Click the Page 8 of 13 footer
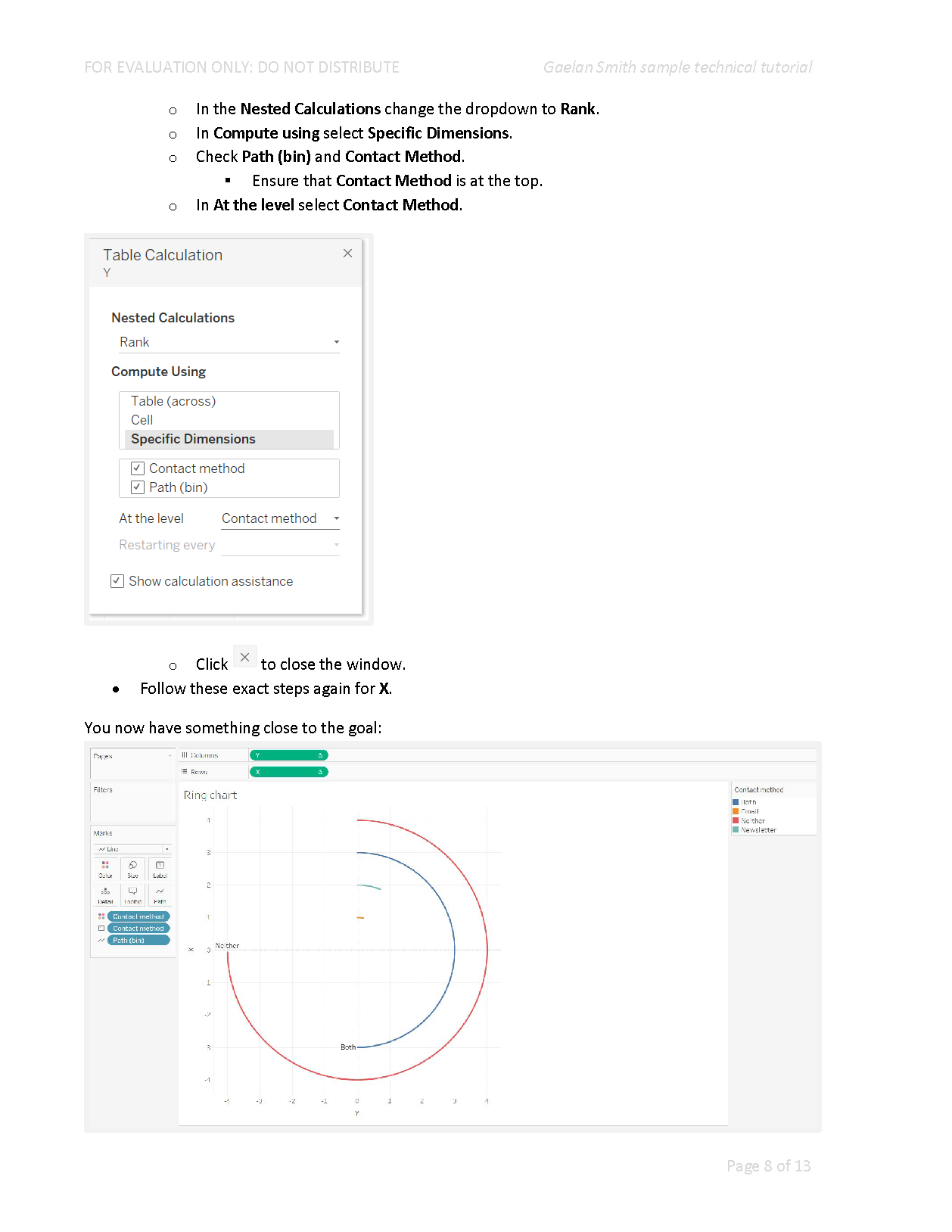The image size is (952, 1232). (x=769, y=1166)
